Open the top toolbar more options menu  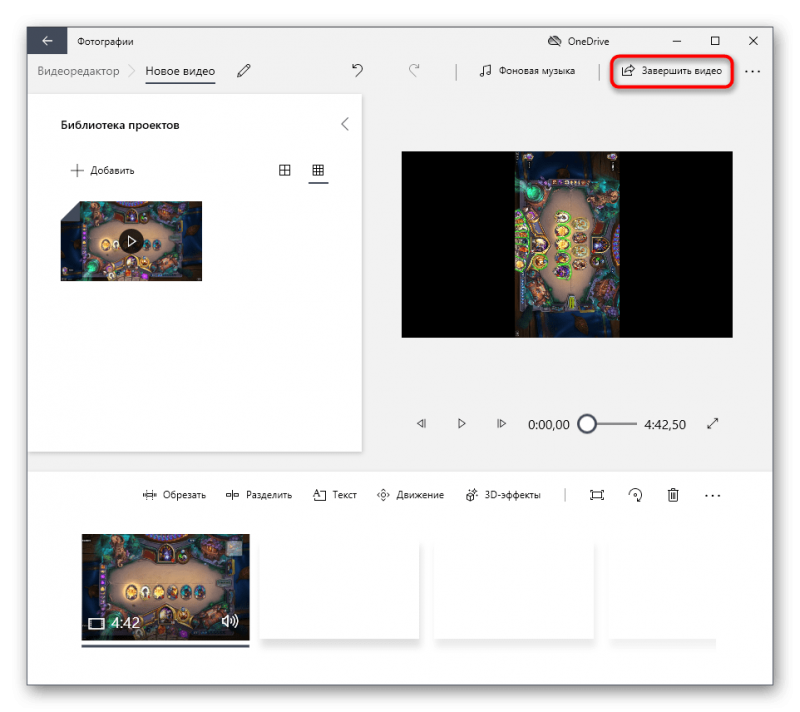pyautogui.click(x=753, y=71)
